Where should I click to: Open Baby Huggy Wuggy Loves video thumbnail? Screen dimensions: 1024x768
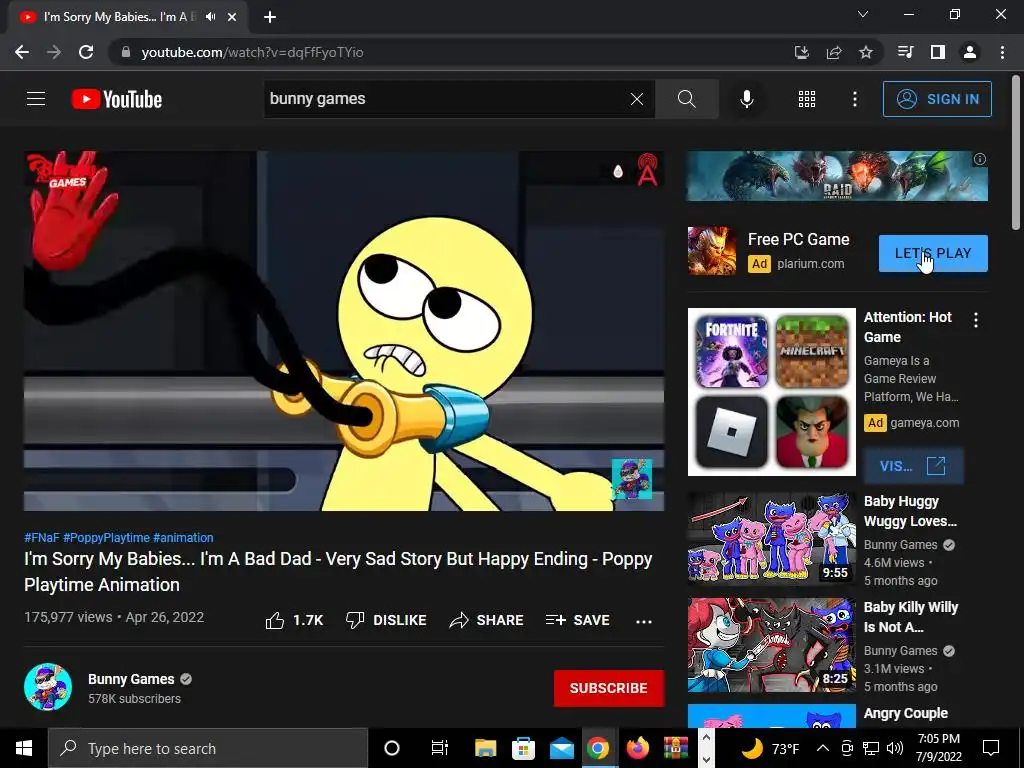(771, 537)
